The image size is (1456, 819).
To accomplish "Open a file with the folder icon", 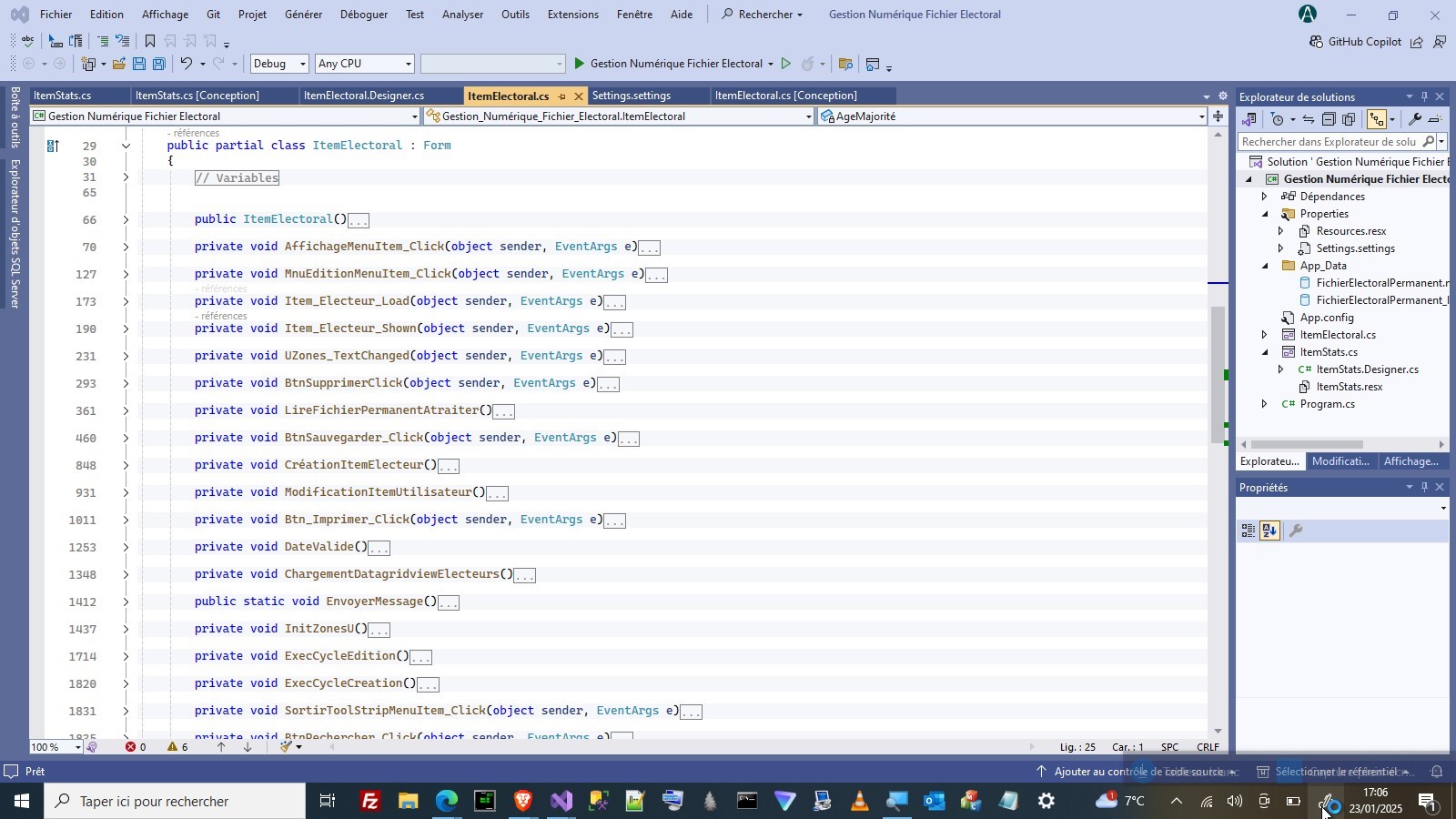I will coord(119,64).
